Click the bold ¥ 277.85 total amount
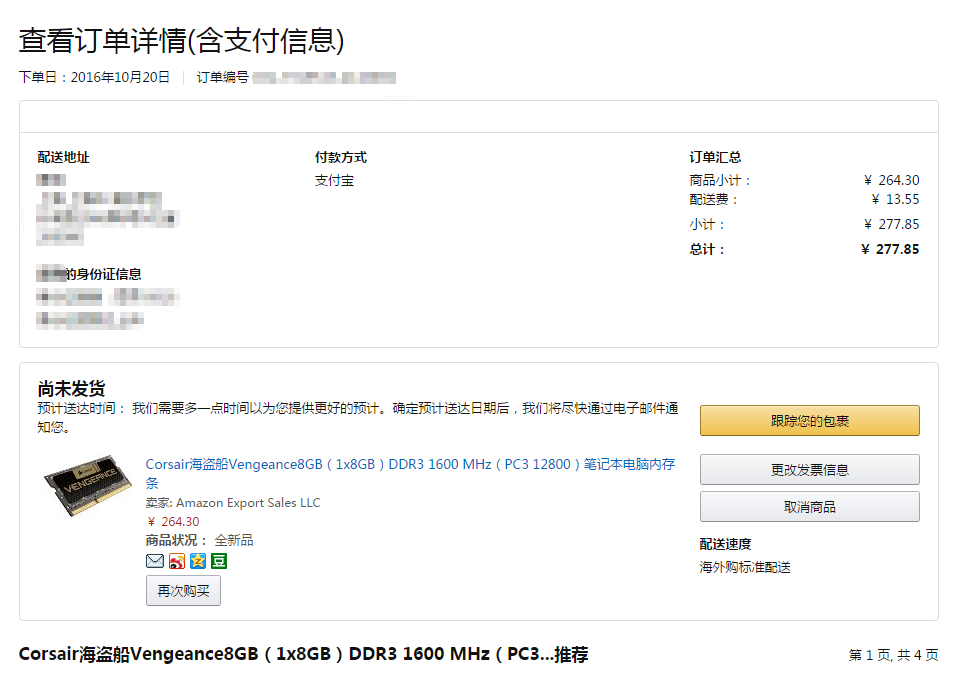 [x=890, y=250]
